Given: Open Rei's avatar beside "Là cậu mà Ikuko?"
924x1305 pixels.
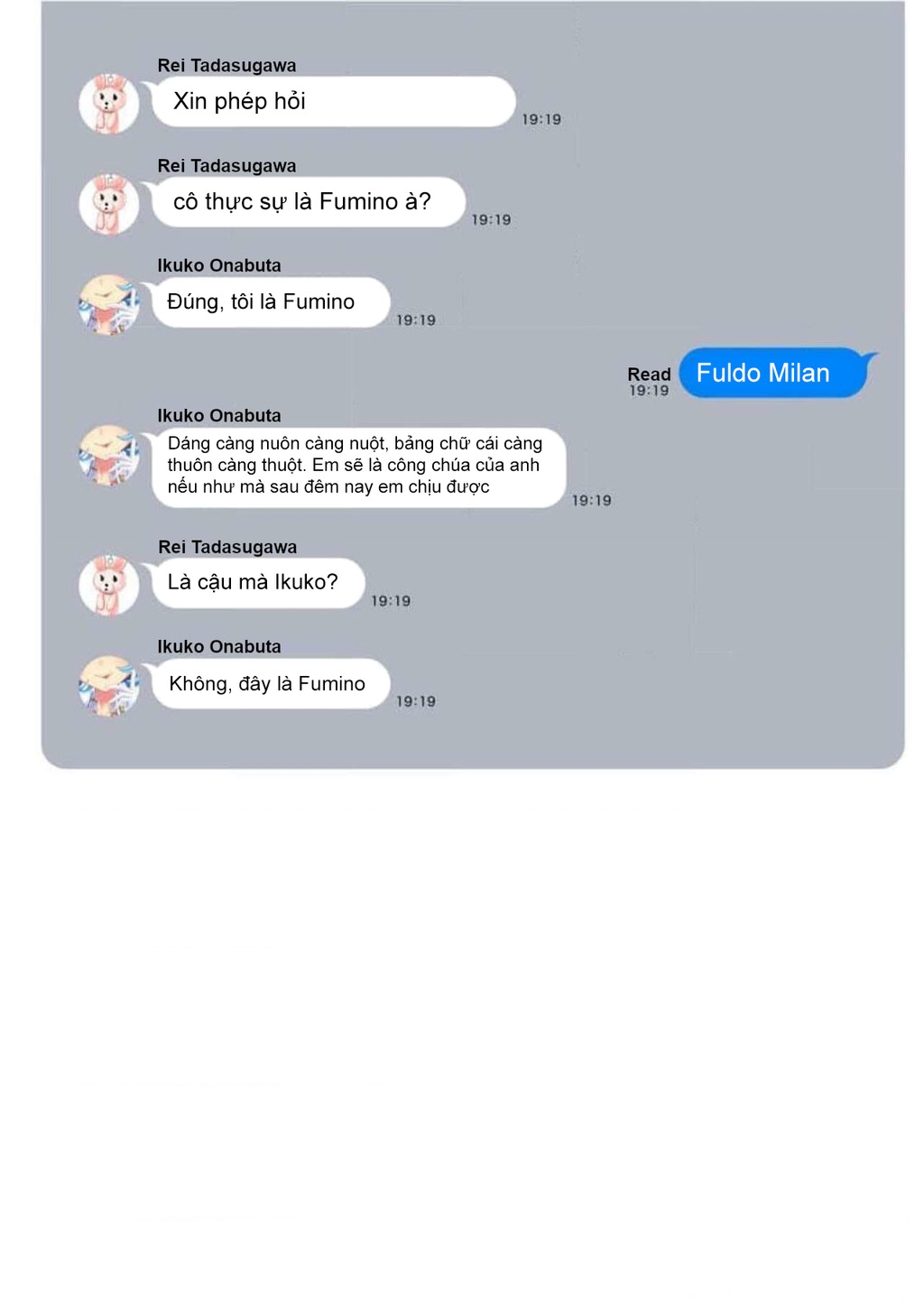Looking at the screenshot, I should click(x=109, y=586).
